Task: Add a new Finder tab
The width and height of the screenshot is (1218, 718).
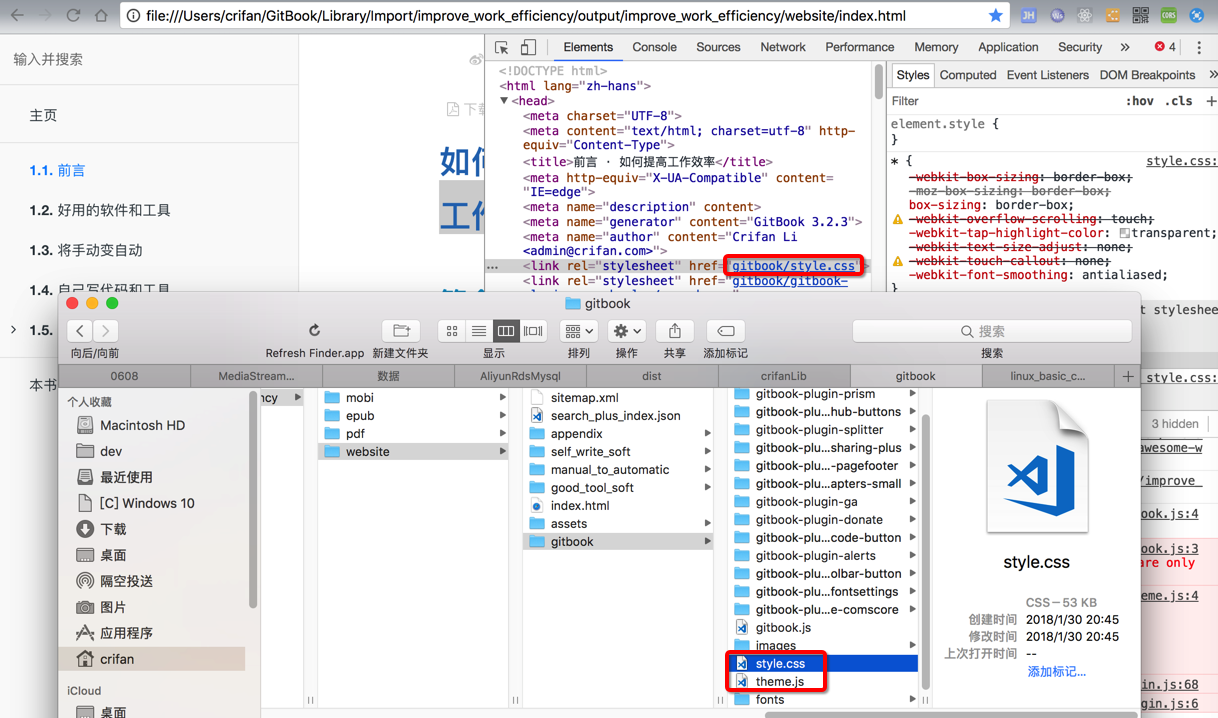Action: 1128,376
